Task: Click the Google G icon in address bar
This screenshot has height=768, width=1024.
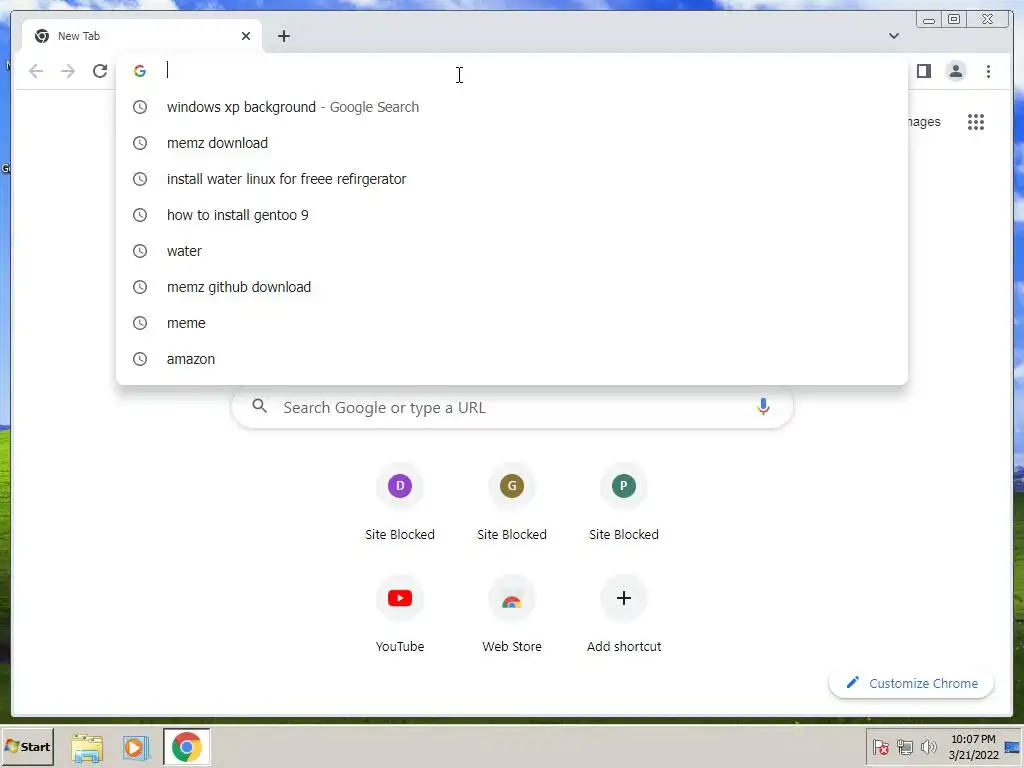Action: point(140,71)
